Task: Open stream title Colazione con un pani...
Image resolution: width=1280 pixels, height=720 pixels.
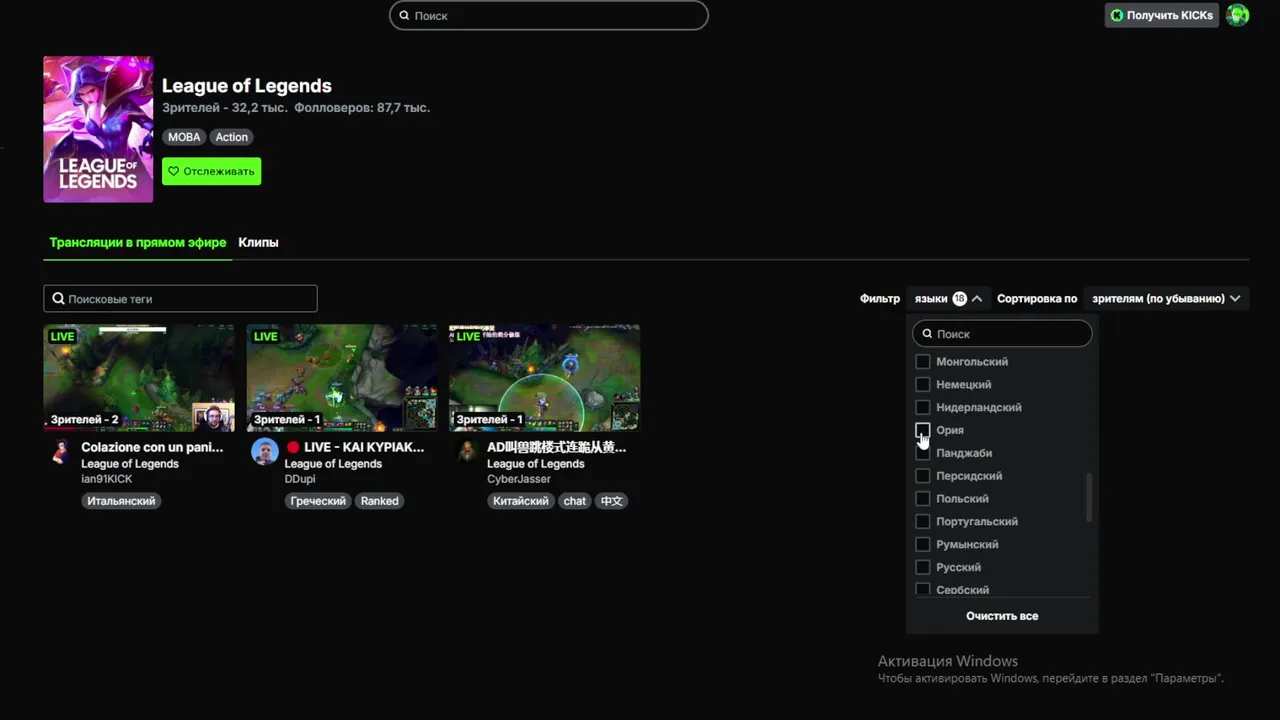Action: [x=152, y=448]
